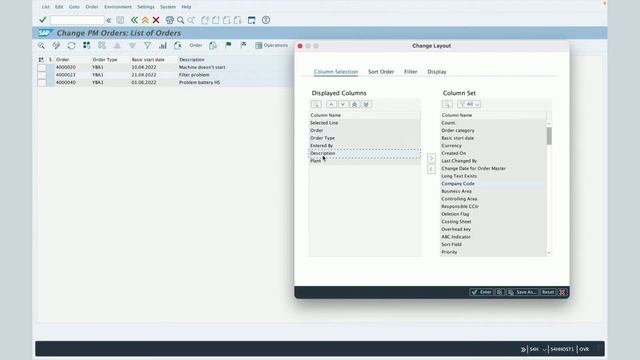Click the Details magnifier icon in list toolbar
The image size is (640, 360).
41,45
